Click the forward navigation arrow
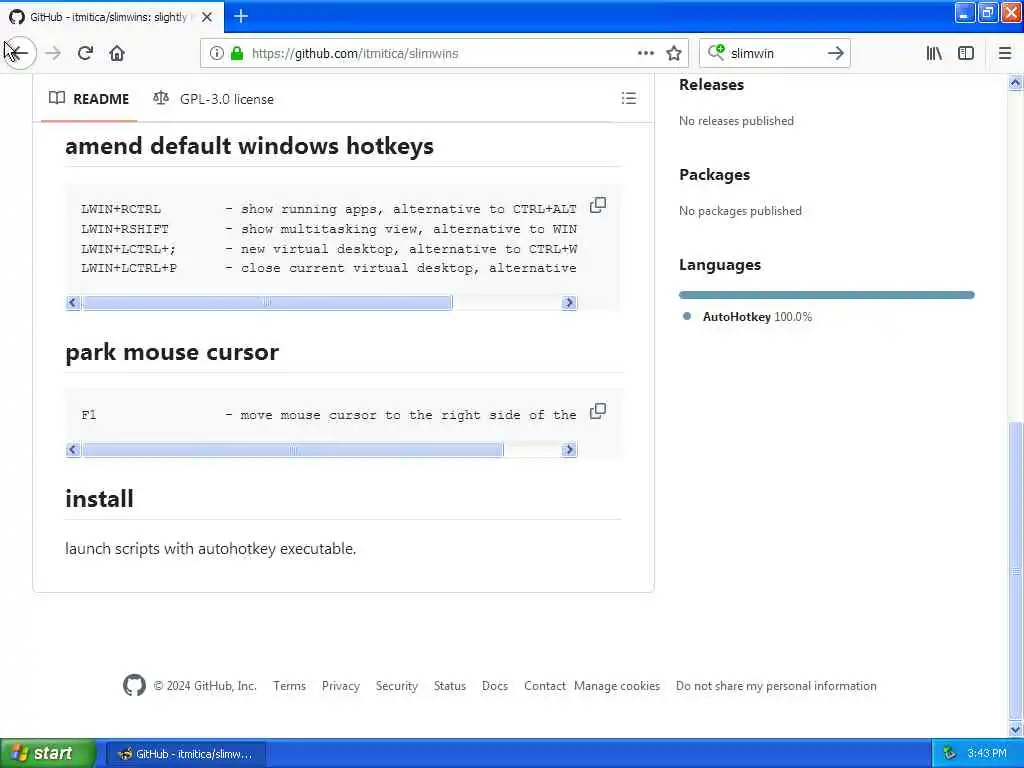 53,54
